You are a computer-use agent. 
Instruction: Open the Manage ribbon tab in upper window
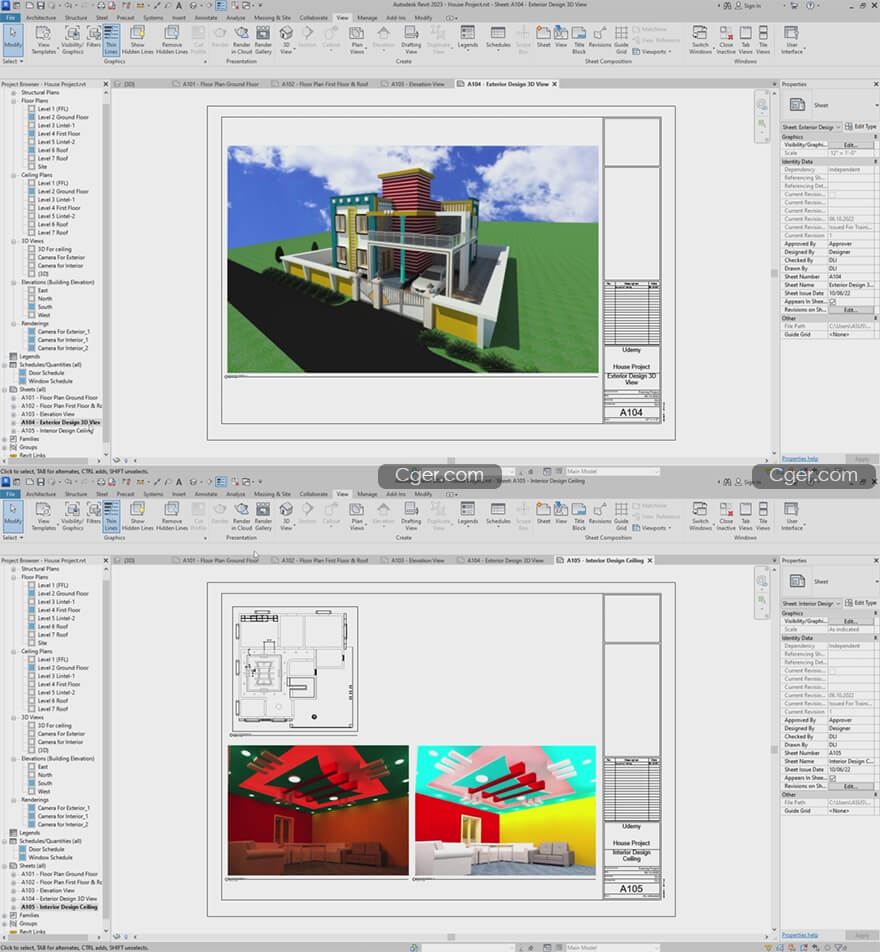pos(367,18)
